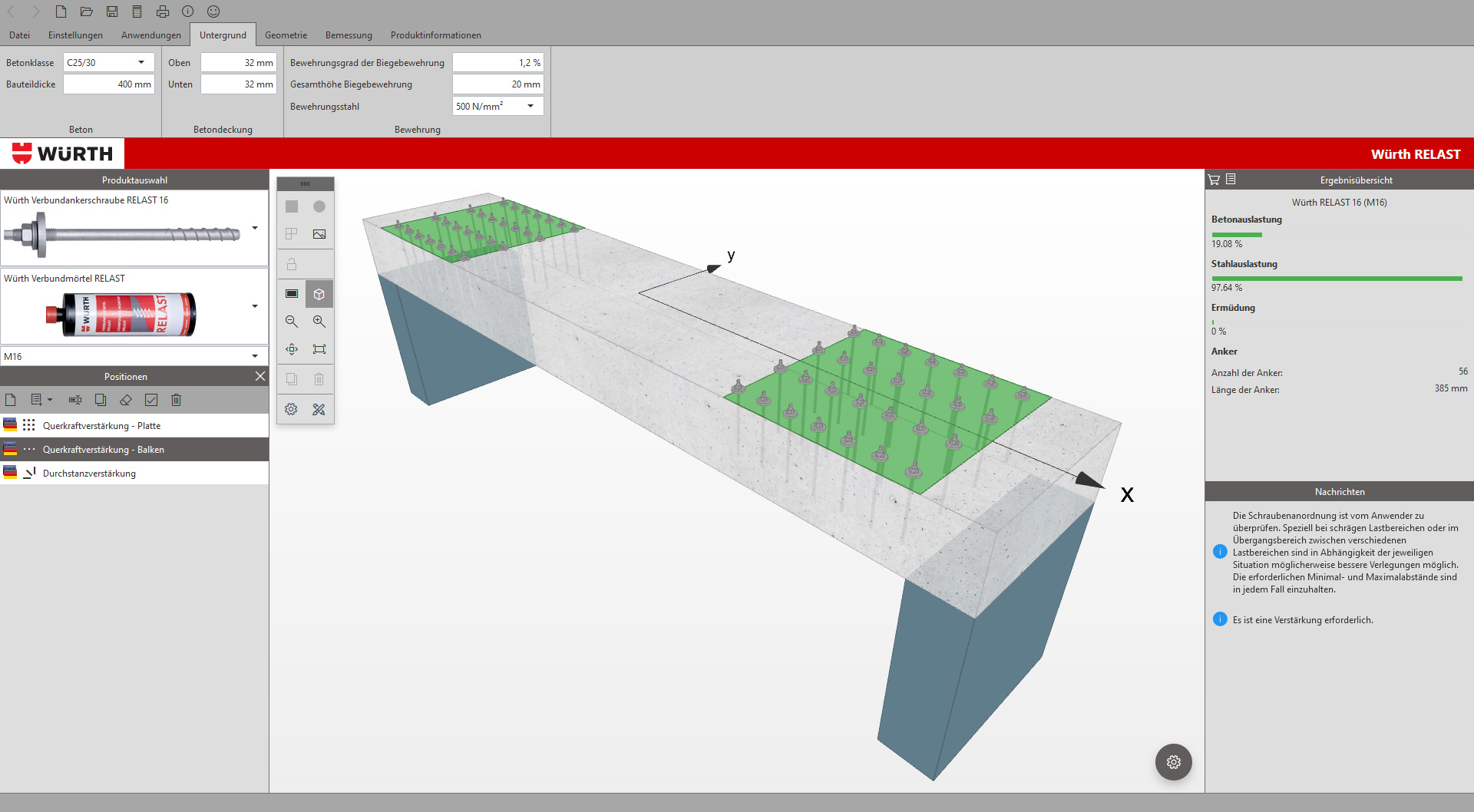Open shopping cart in Ergebnisübersicht header

pyautogui.click(x=1214, y=180)
